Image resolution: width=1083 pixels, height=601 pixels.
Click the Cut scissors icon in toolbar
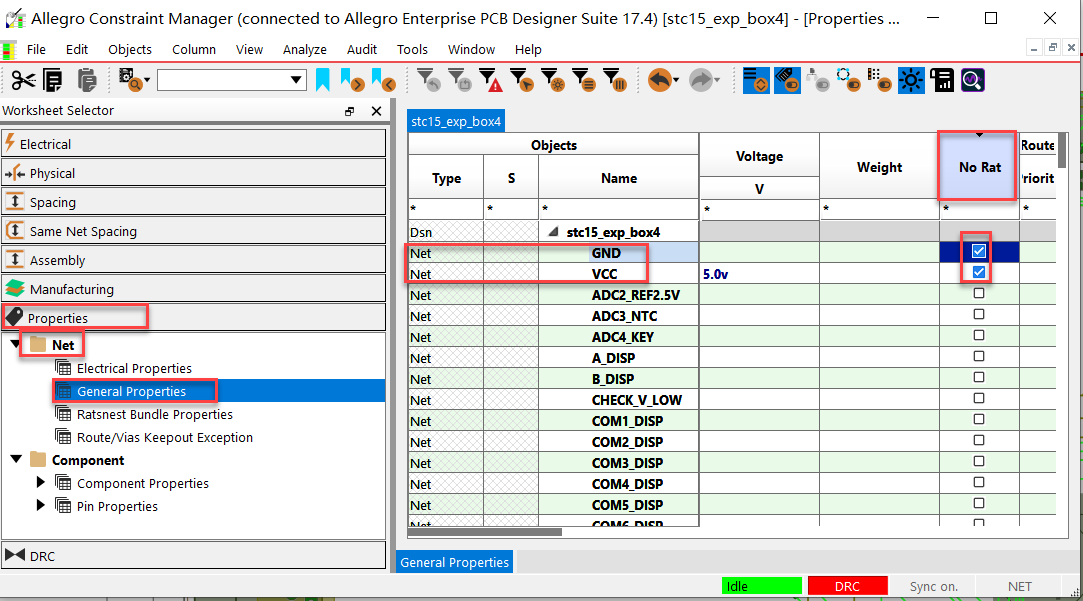23,80
